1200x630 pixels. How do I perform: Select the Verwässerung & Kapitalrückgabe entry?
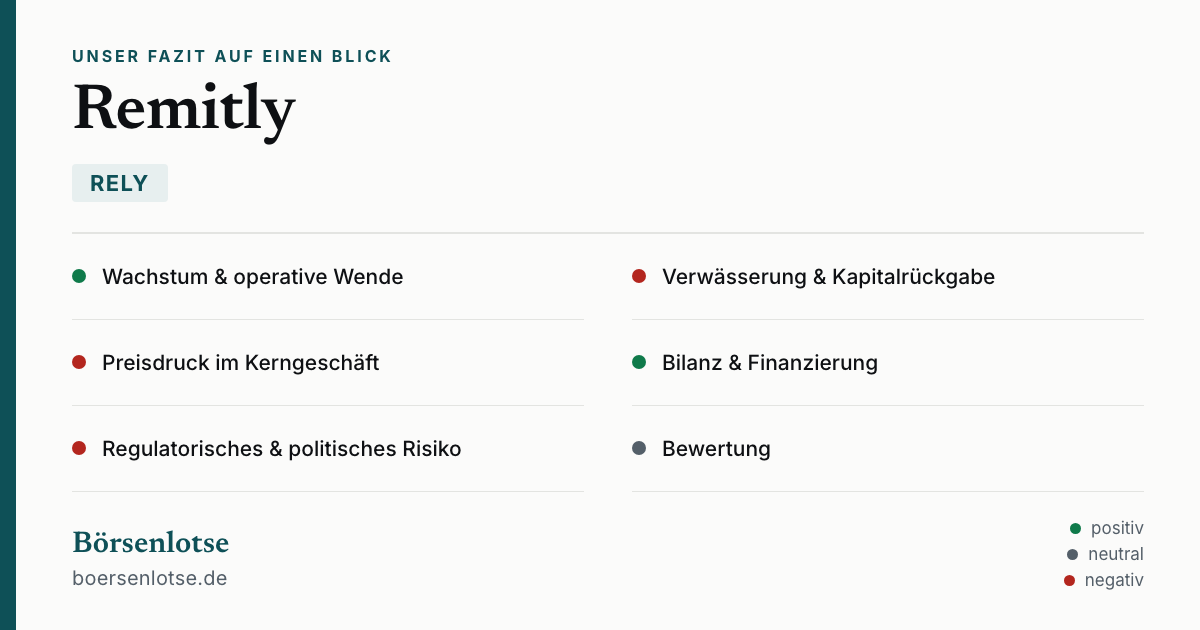click(888, 277)
